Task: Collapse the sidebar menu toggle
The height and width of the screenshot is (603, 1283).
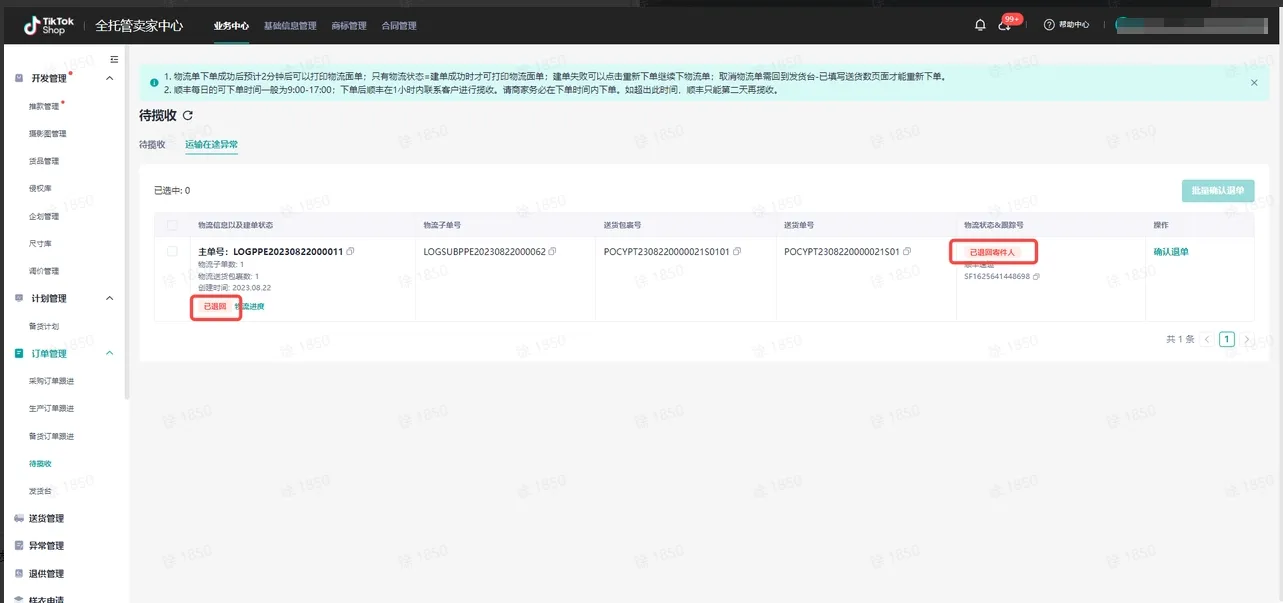Action: (x=114, y=60)
